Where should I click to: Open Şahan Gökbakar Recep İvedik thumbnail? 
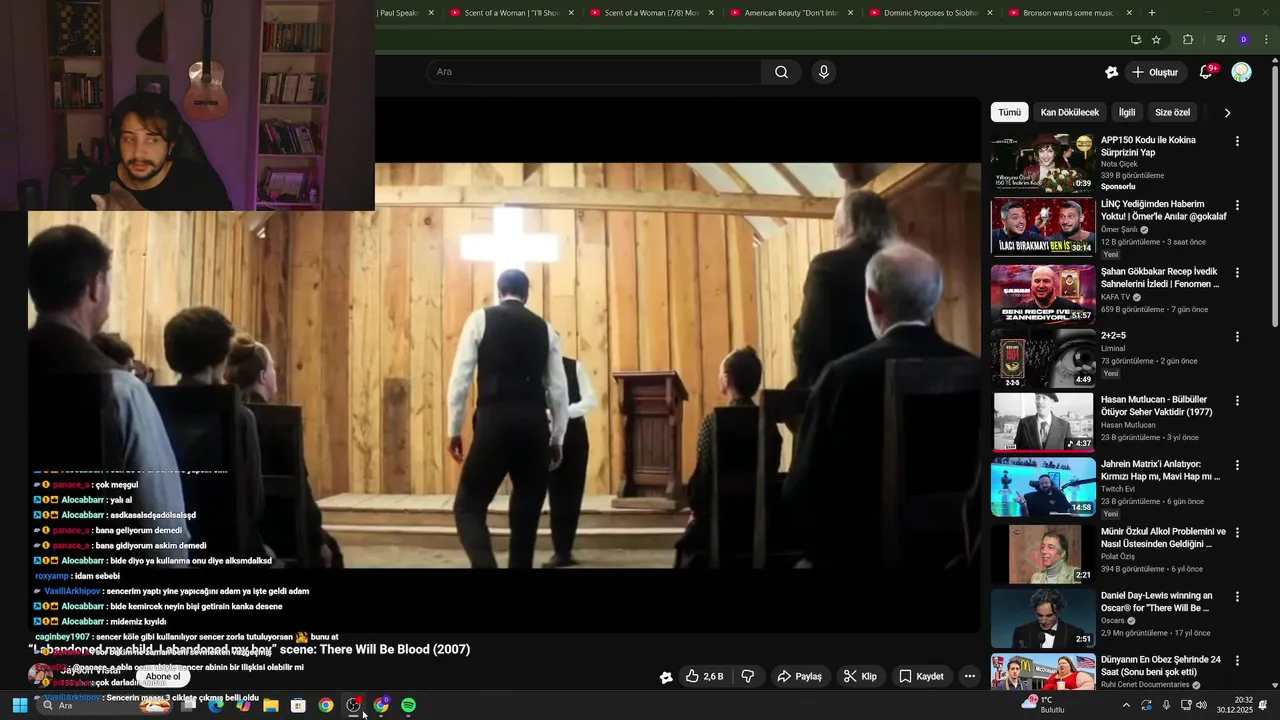pos(1042,294)
